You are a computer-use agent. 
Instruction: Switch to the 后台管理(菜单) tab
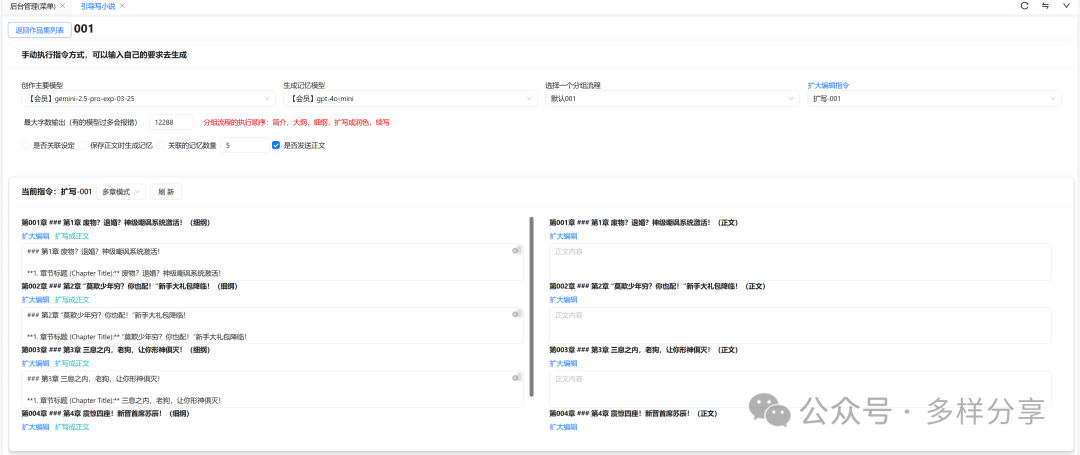(32, 6)
